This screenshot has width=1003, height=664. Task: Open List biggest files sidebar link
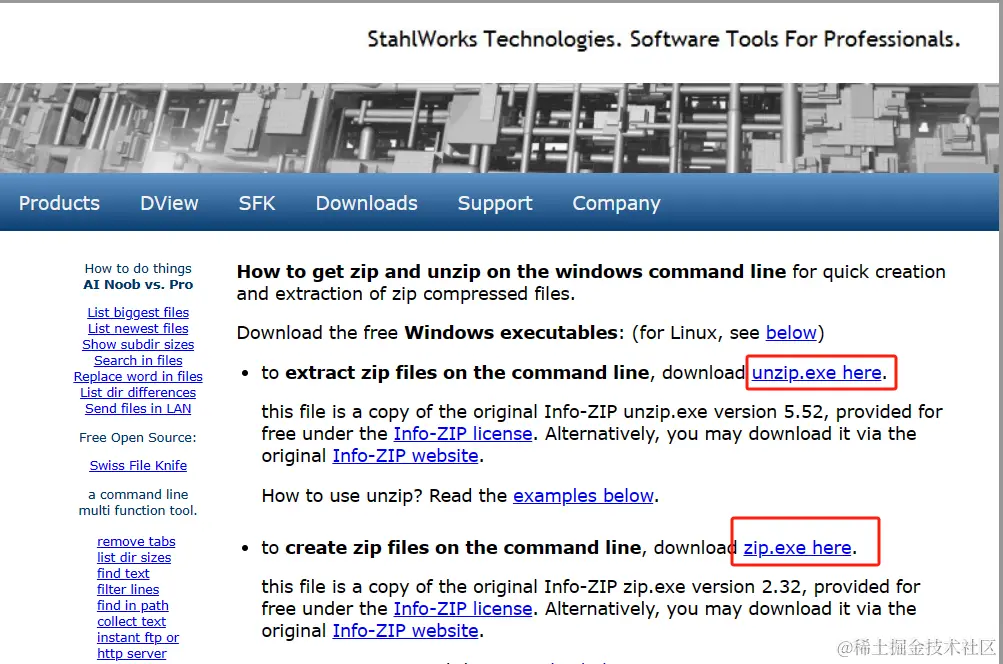tap(138, 312)
